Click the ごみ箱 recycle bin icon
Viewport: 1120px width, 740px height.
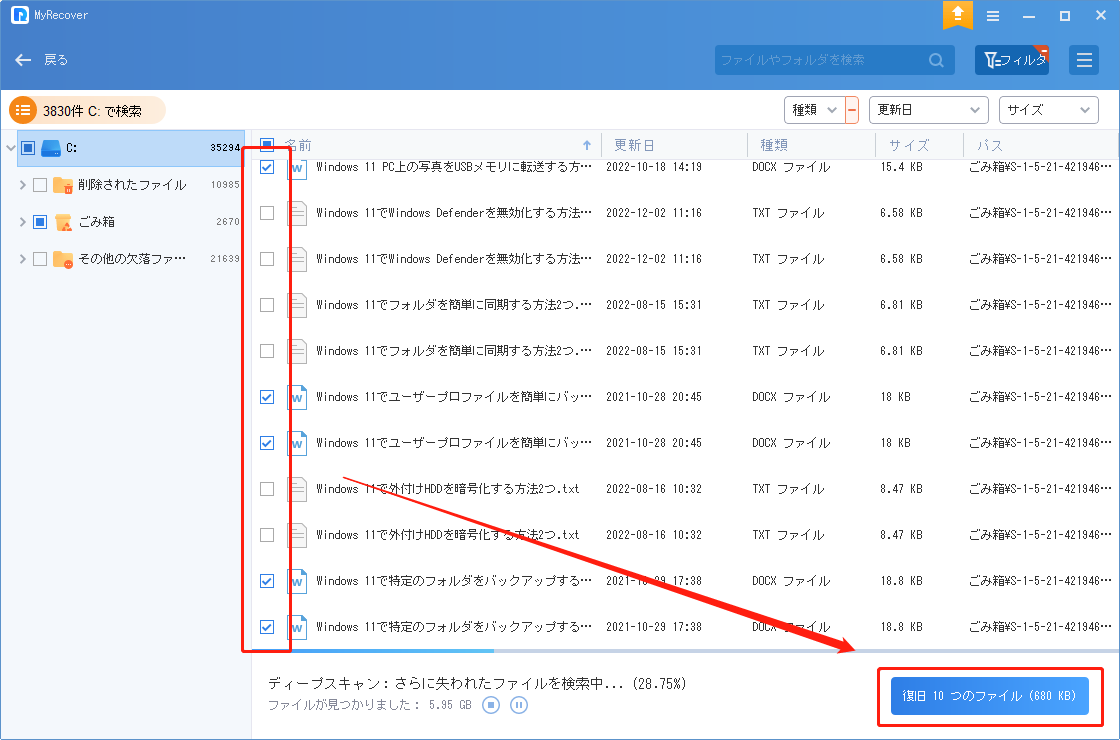[x=63, y=222]
